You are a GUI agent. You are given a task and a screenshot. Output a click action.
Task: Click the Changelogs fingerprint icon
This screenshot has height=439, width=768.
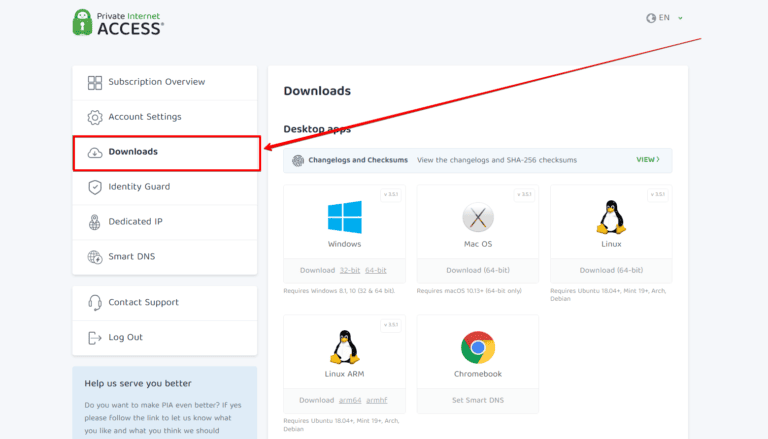(298, 160)
